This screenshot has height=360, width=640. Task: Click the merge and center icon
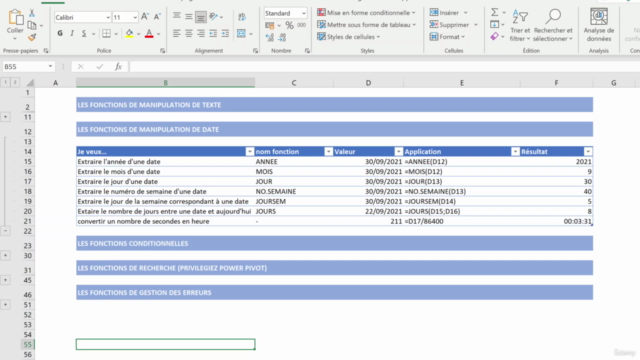(x=241, y=33)
